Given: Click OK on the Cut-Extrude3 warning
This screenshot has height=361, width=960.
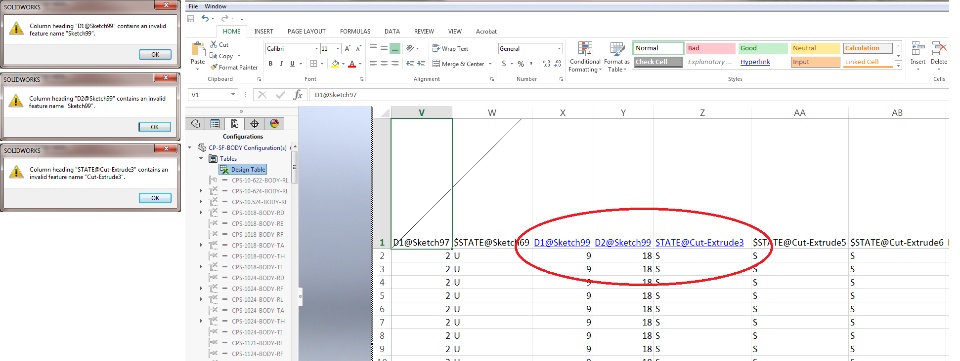Looking at the screenshot, I should tap(154, 198).
